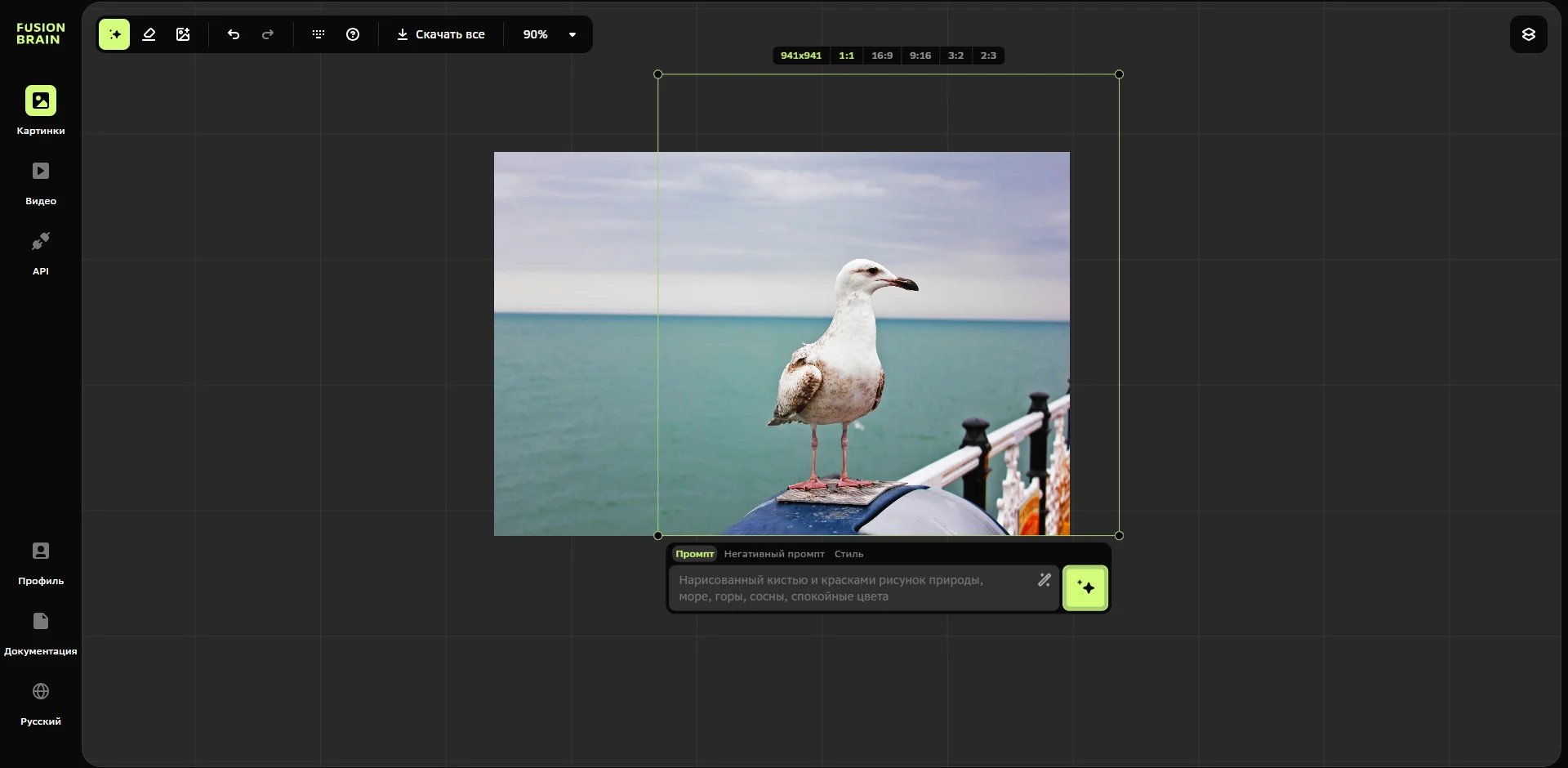Screen dimensions: 1568x768
Task: Click the prompt text input field
Action: click(x=849, y=588)
